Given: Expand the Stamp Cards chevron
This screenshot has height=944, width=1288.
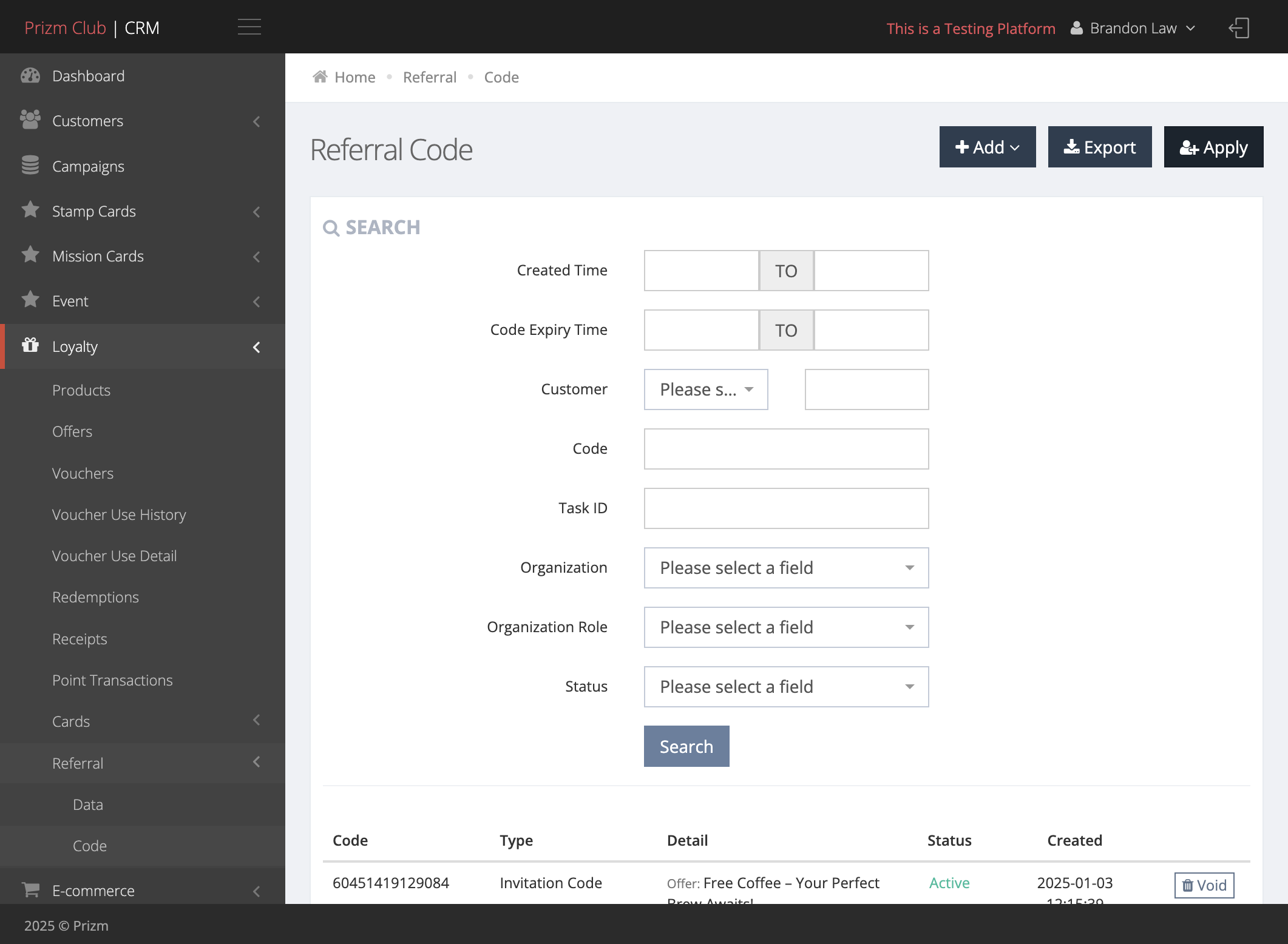Looking at the screenshot, I should 257,212.
